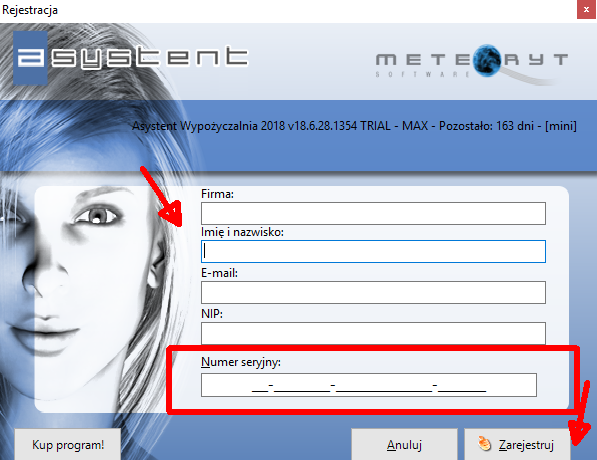Click into the NIP text field
The height and width of the screenshot is (460, 597).
[373, 333]
